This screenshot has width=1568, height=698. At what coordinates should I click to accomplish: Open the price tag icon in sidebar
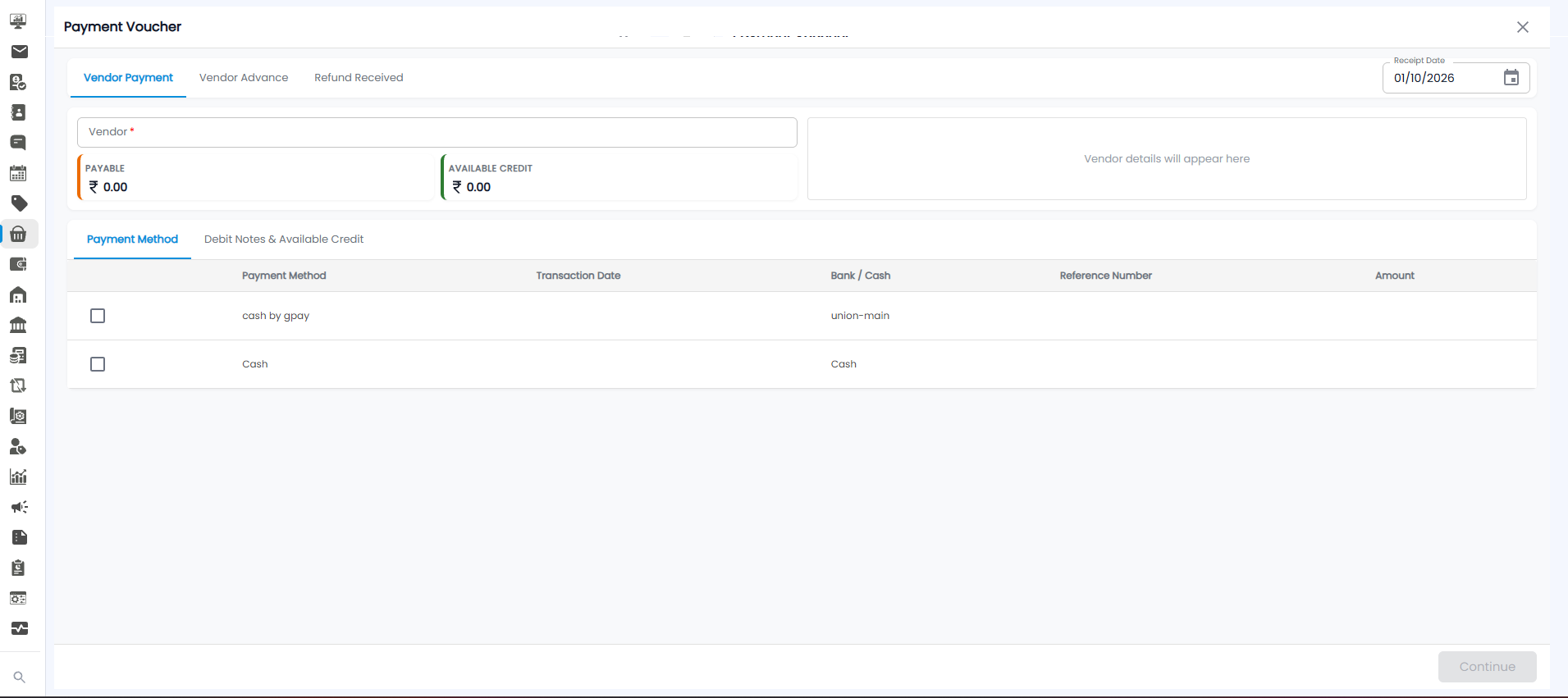(18, 203)
